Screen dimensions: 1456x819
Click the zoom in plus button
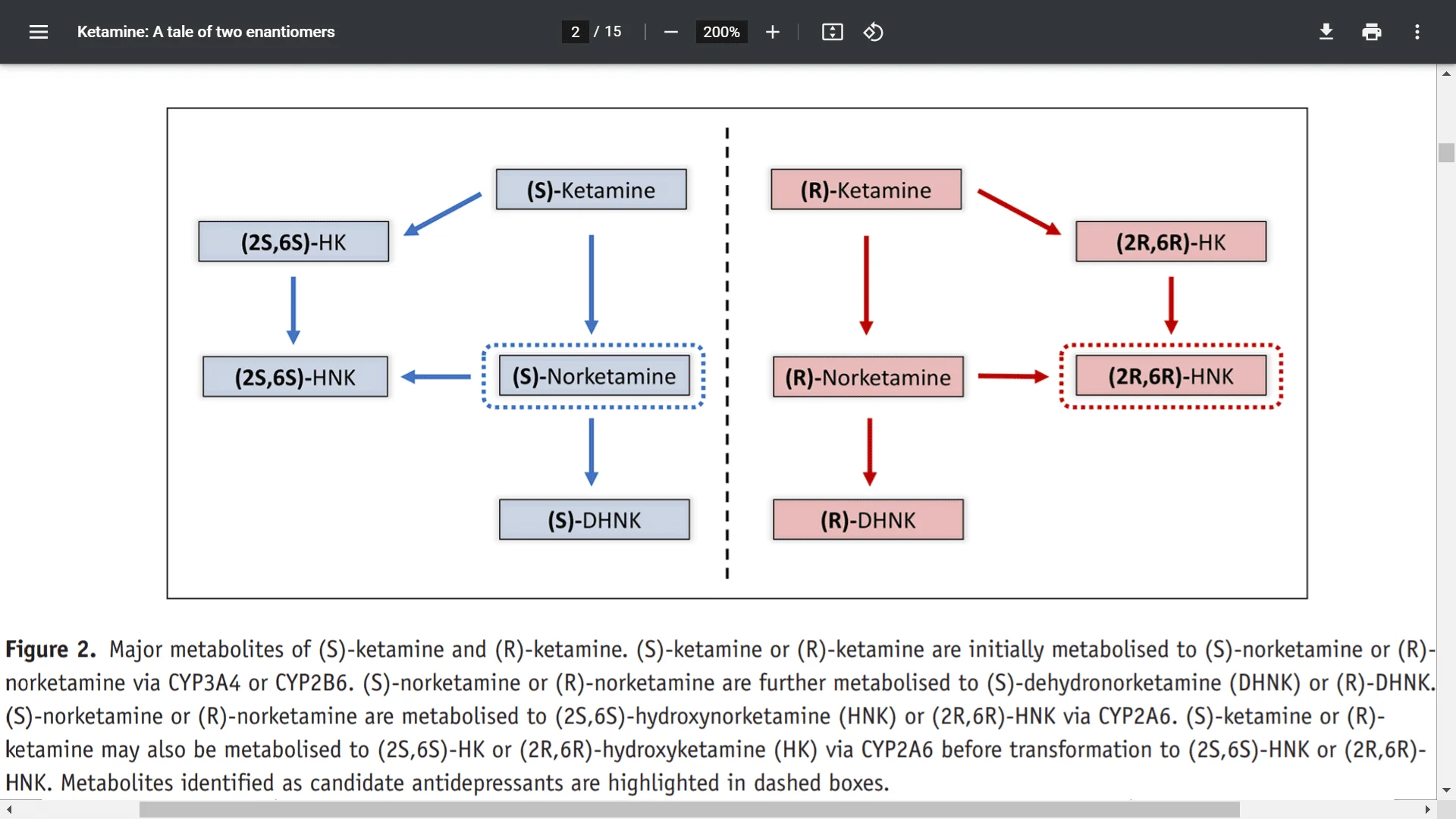coord(772,32)
